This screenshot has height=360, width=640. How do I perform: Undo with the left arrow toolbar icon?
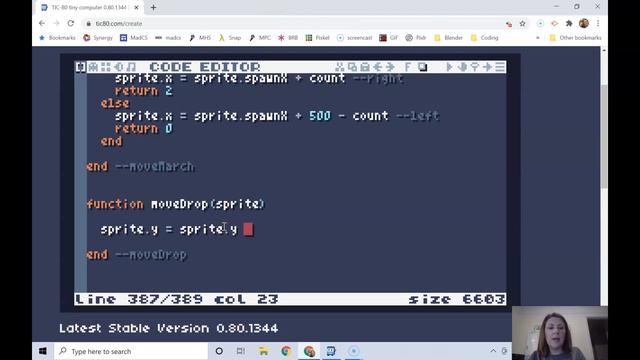378,67
